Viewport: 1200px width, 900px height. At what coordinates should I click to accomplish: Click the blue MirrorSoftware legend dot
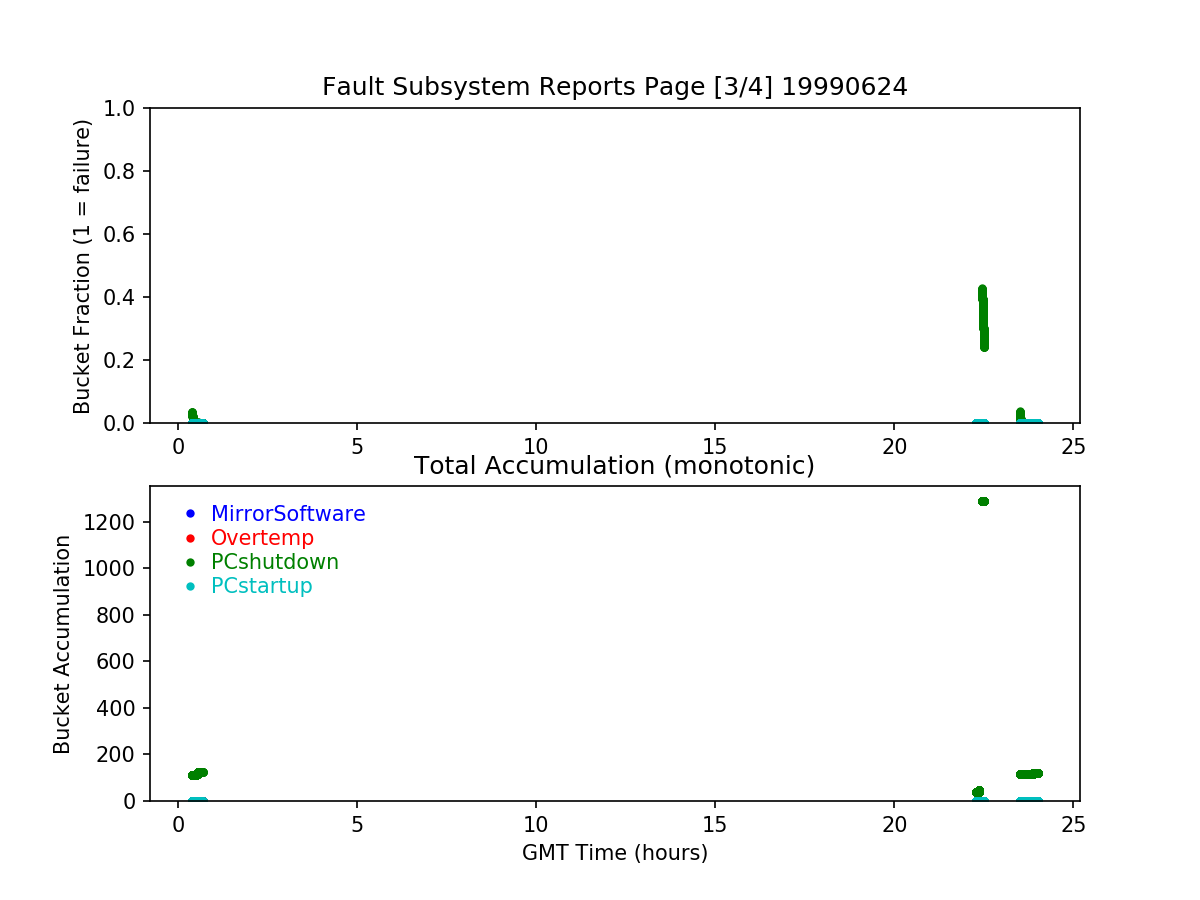coord(190,514)
